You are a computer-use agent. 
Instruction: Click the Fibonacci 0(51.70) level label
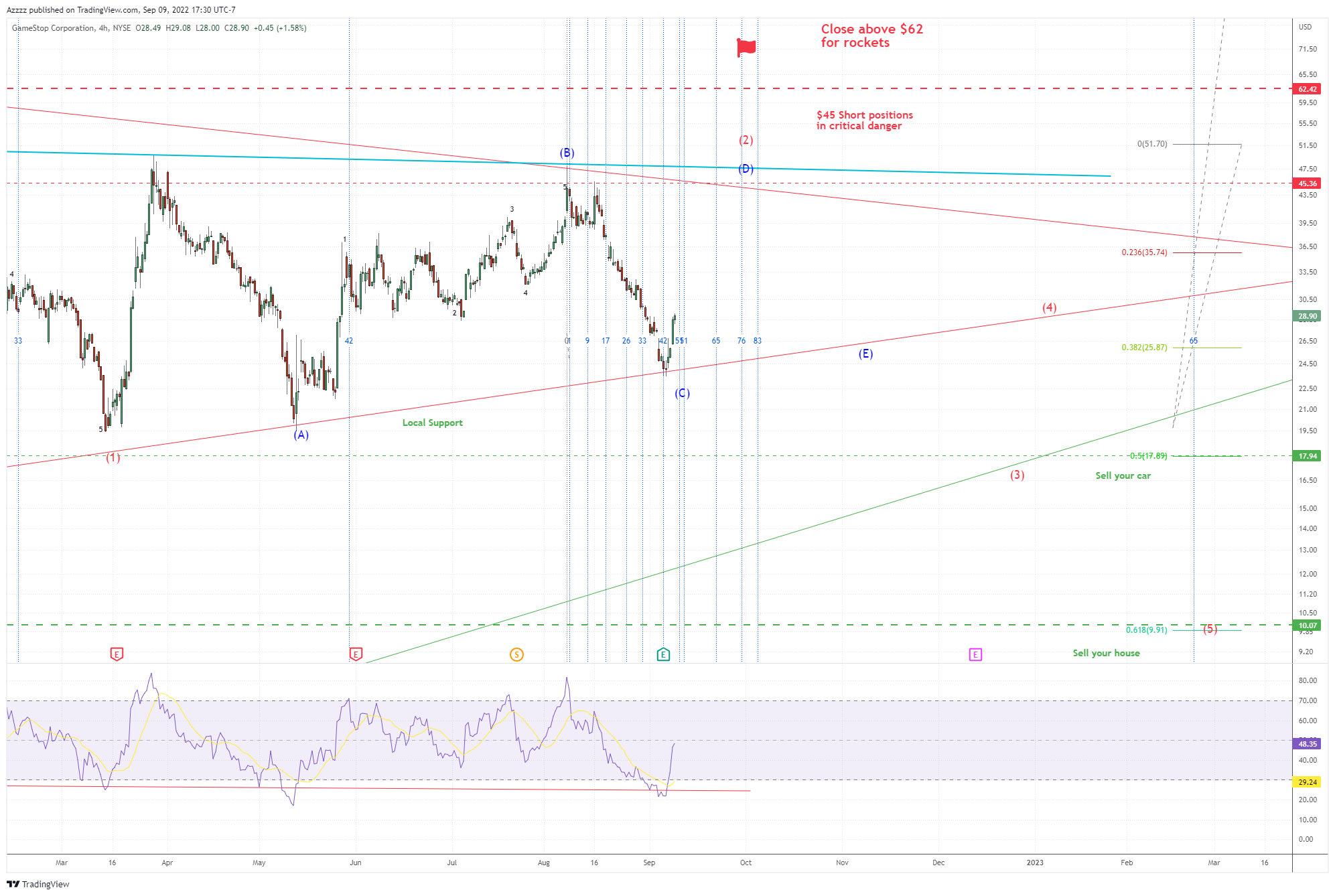[x=1152, y=144]
